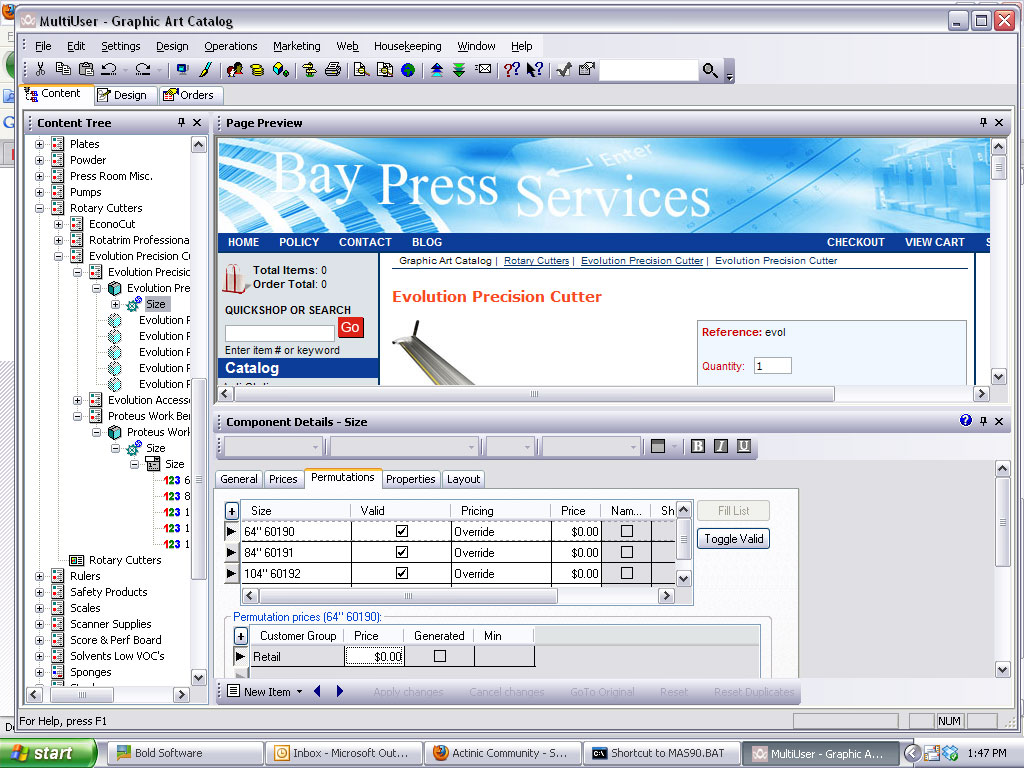1024x768 pixels.
Task: Open the New Item dropdown
Action: point(299,692)
